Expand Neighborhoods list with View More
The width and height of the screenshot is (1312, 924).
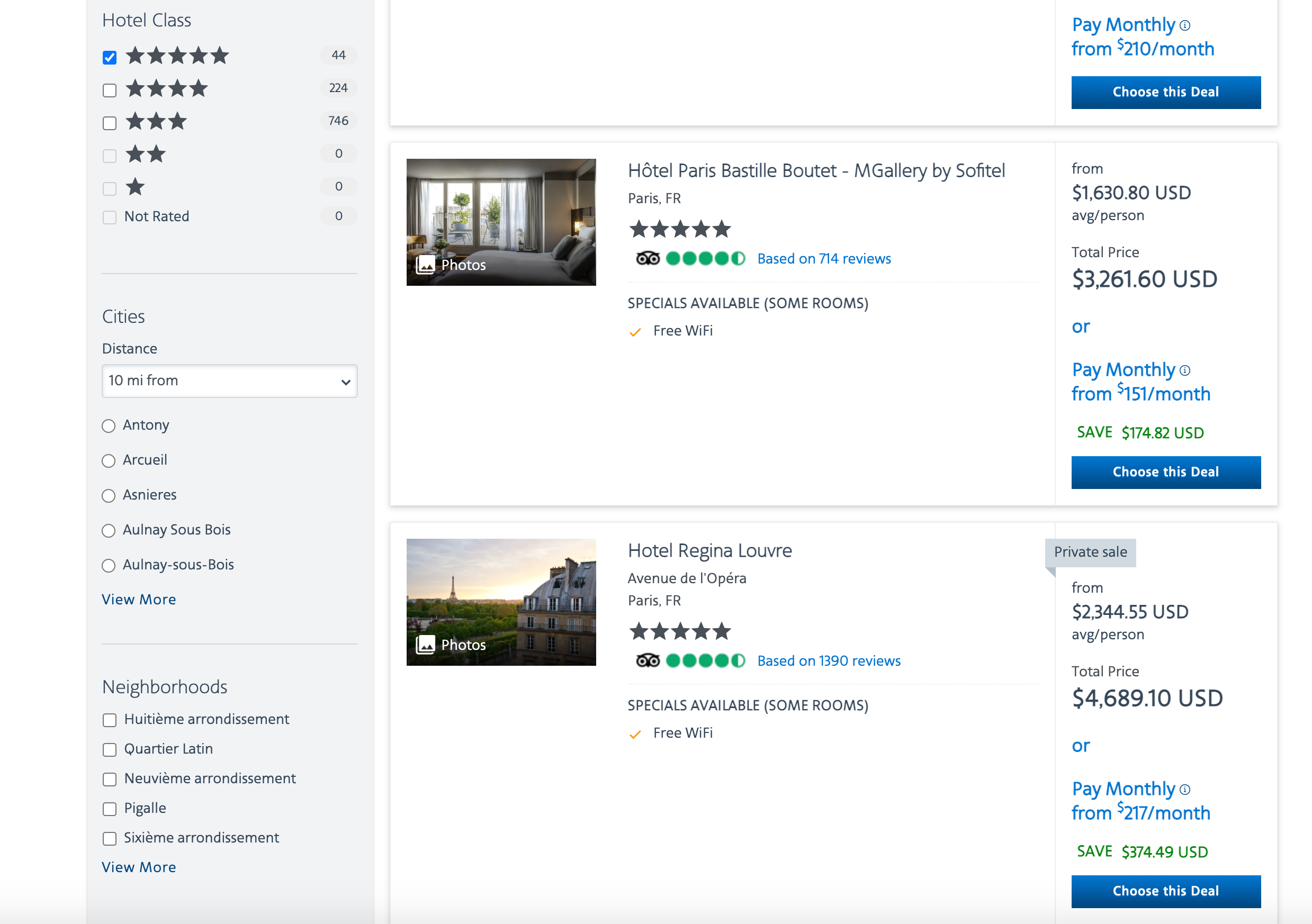click(139, 867)
